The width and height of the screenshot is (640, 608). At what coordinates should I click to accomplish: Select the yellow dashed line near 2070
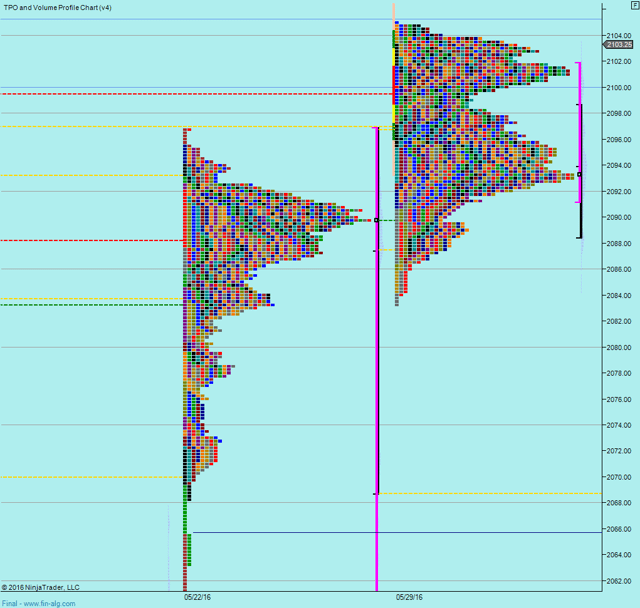(x=90, y=477)
